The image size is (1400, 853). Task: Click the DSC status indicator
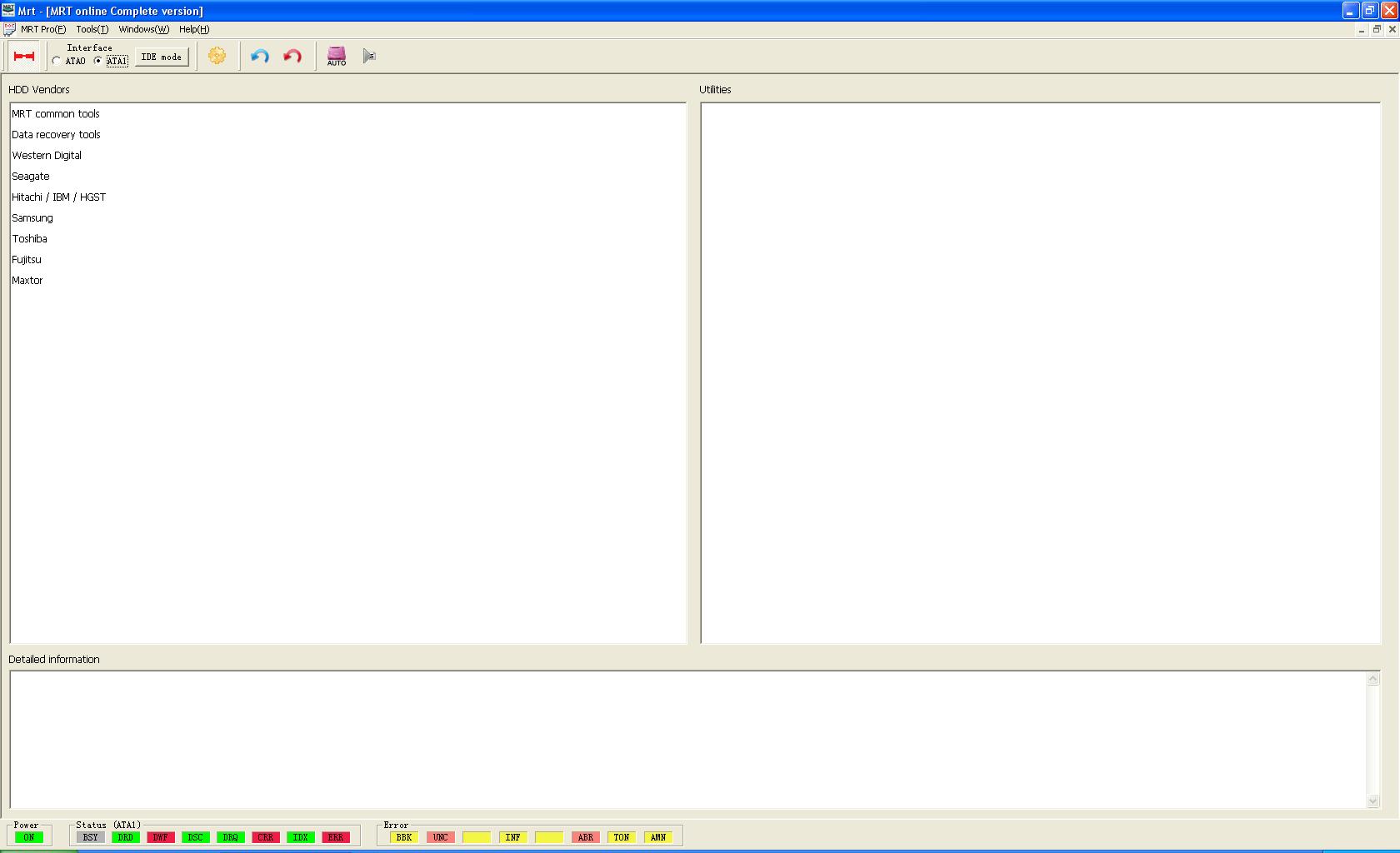pos(196,837)
